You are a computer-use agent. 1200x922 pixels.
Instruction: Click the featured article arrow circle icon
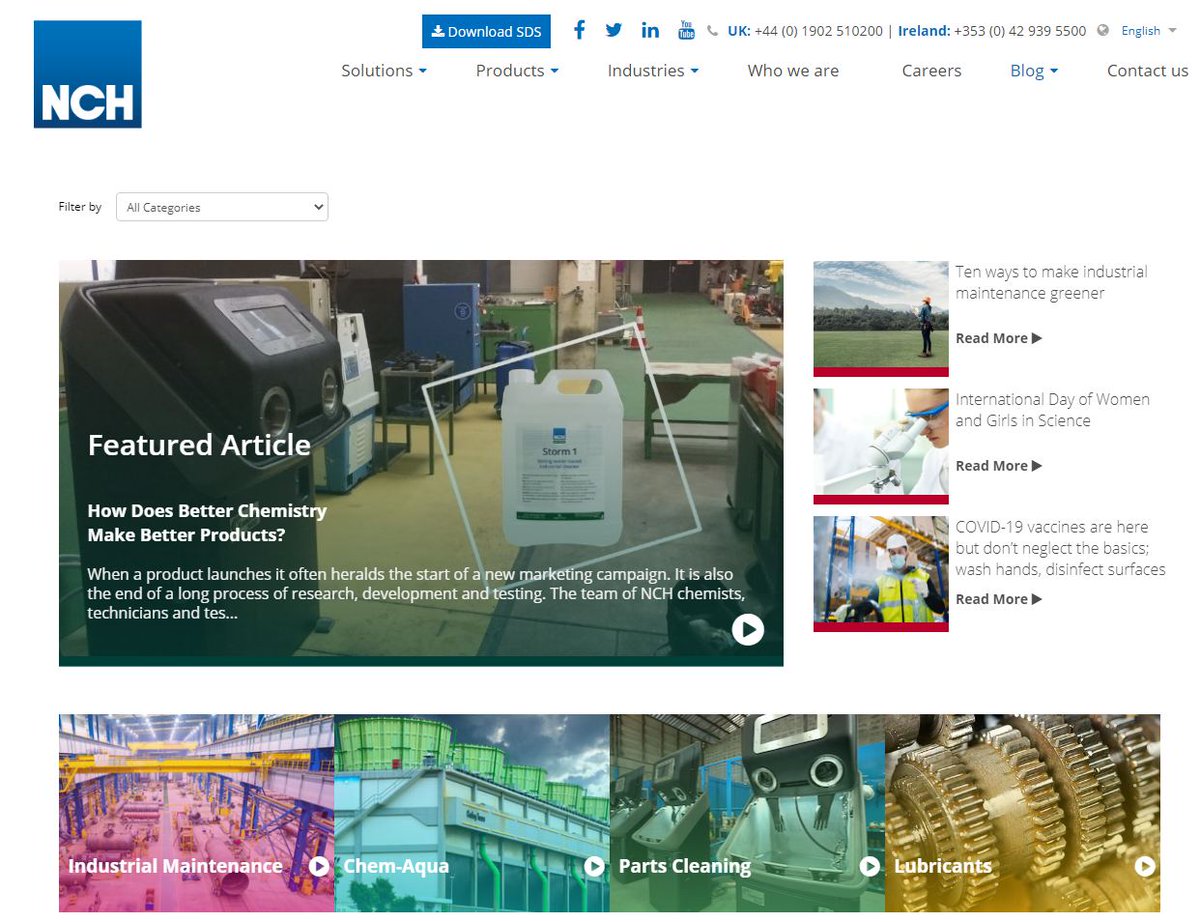pos(748,629)
